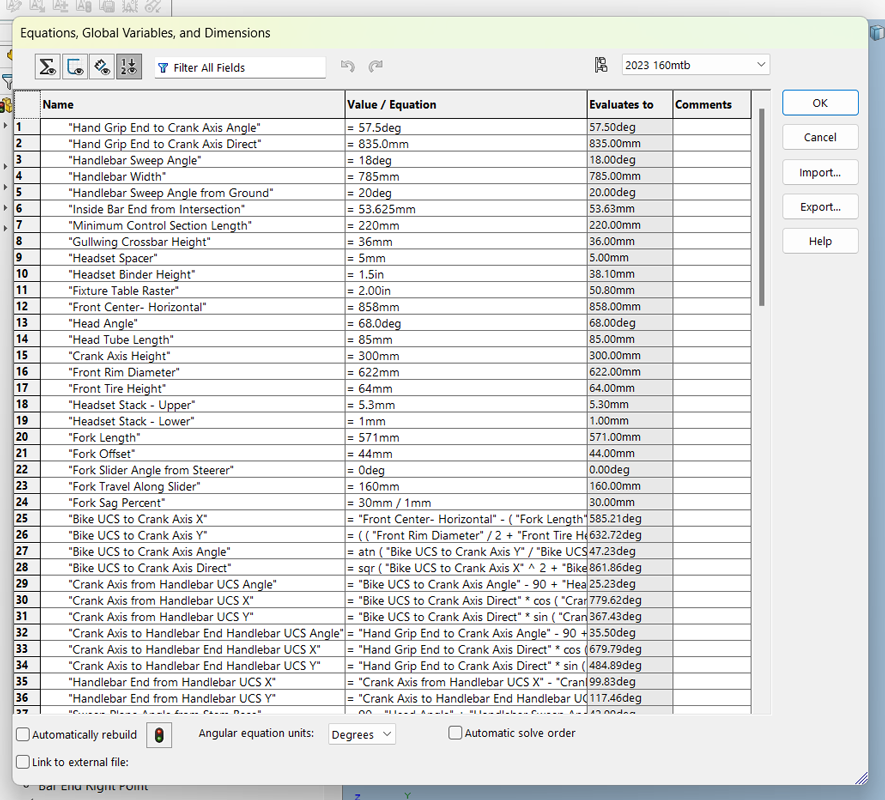Viewport: 885px width, 800px height.
Task: Check the Automatic solve order box
Action: click(x=455, y=733)
